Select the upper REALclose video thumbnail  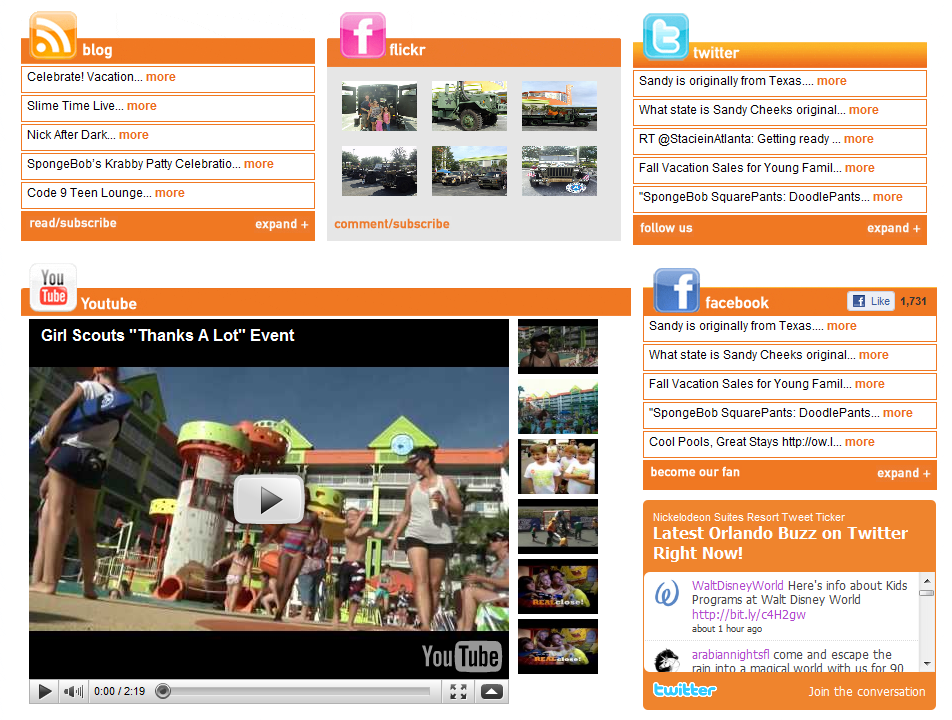[x=558, y=586]
